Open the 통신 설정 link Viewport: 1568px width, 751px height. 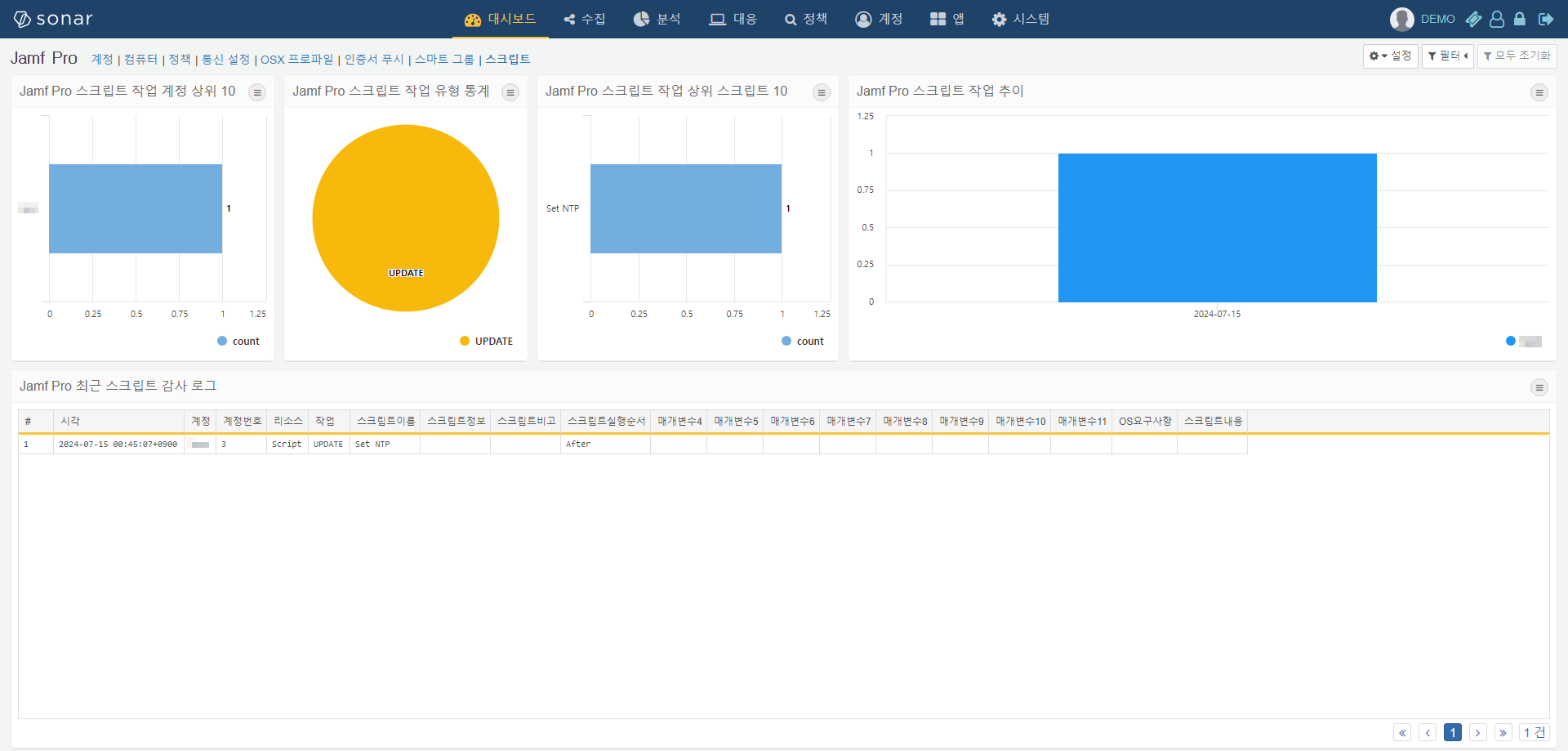pyautogui.click(x=225, y=60)
